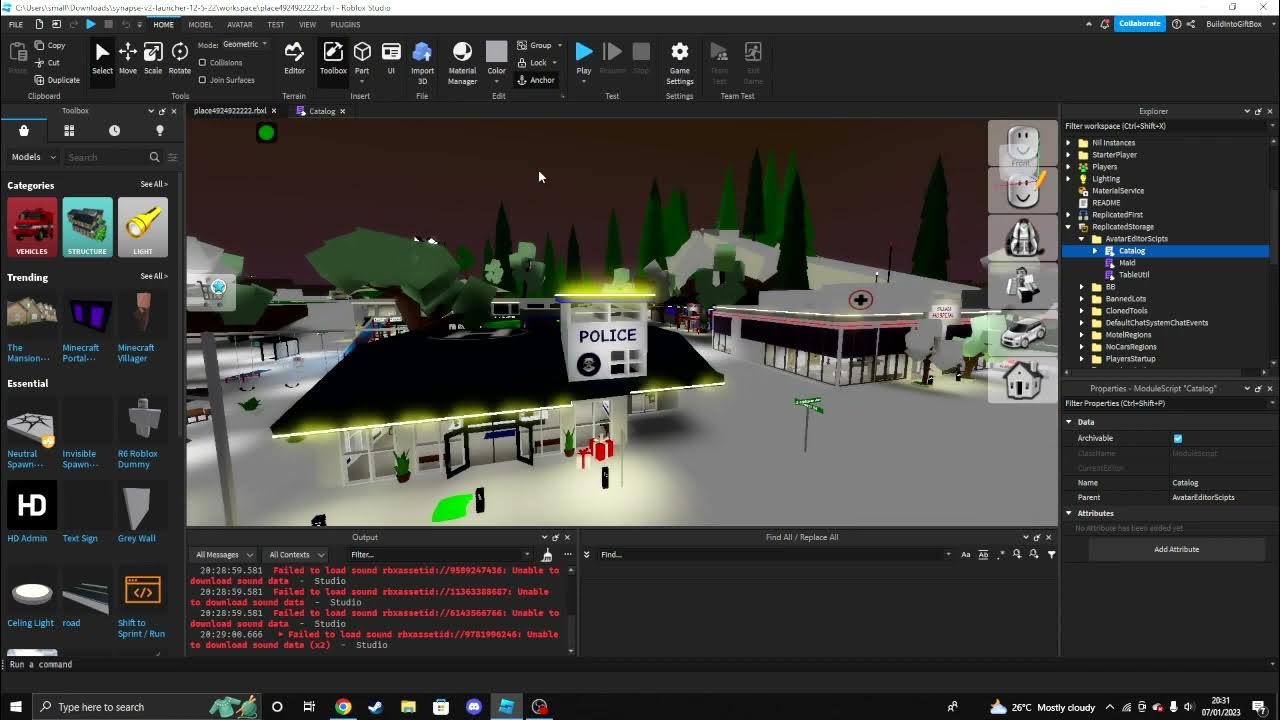Enable the Collisions checkbox
The image size is (1280, 720).
[203, 63]
